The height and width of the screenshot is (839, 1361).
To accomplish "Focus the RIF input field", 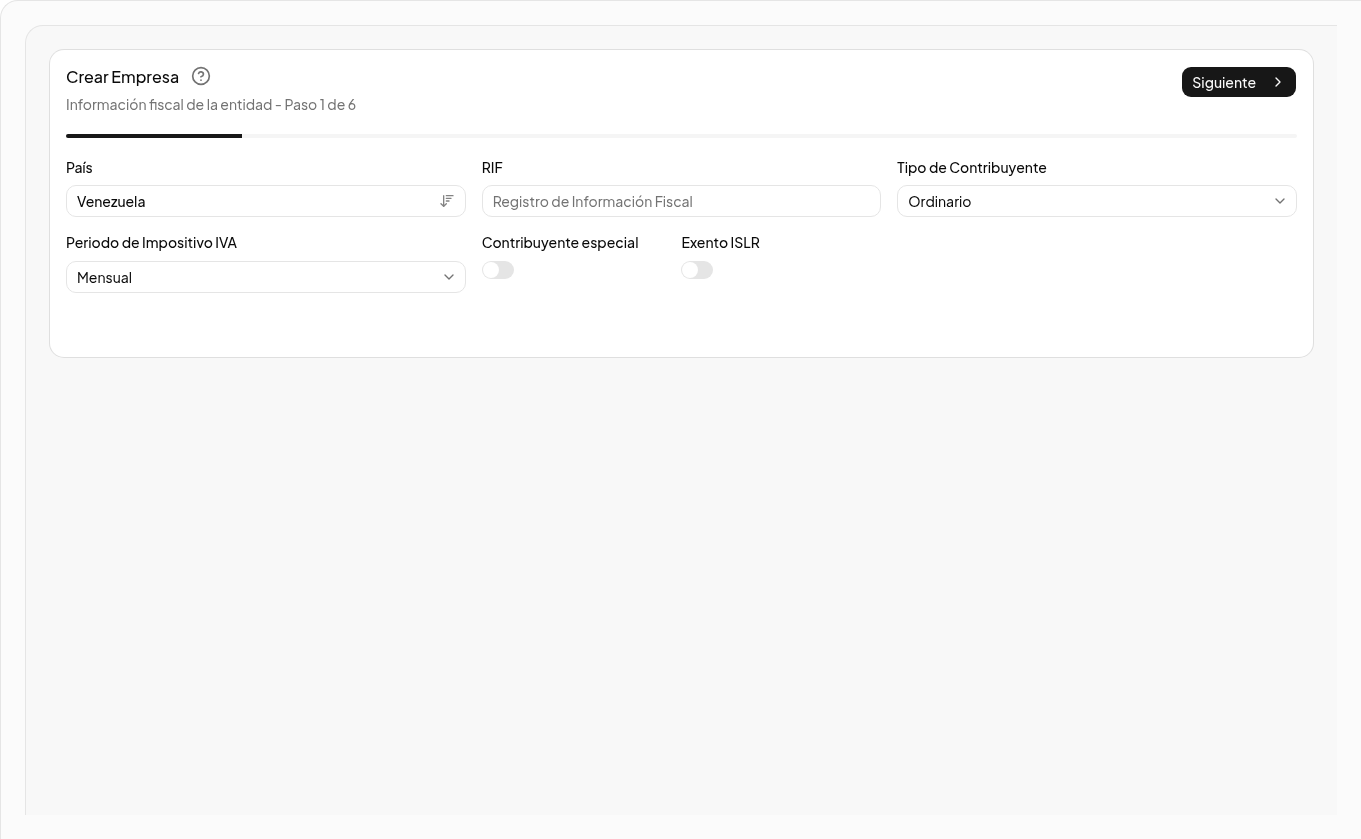I will point(681,201).
